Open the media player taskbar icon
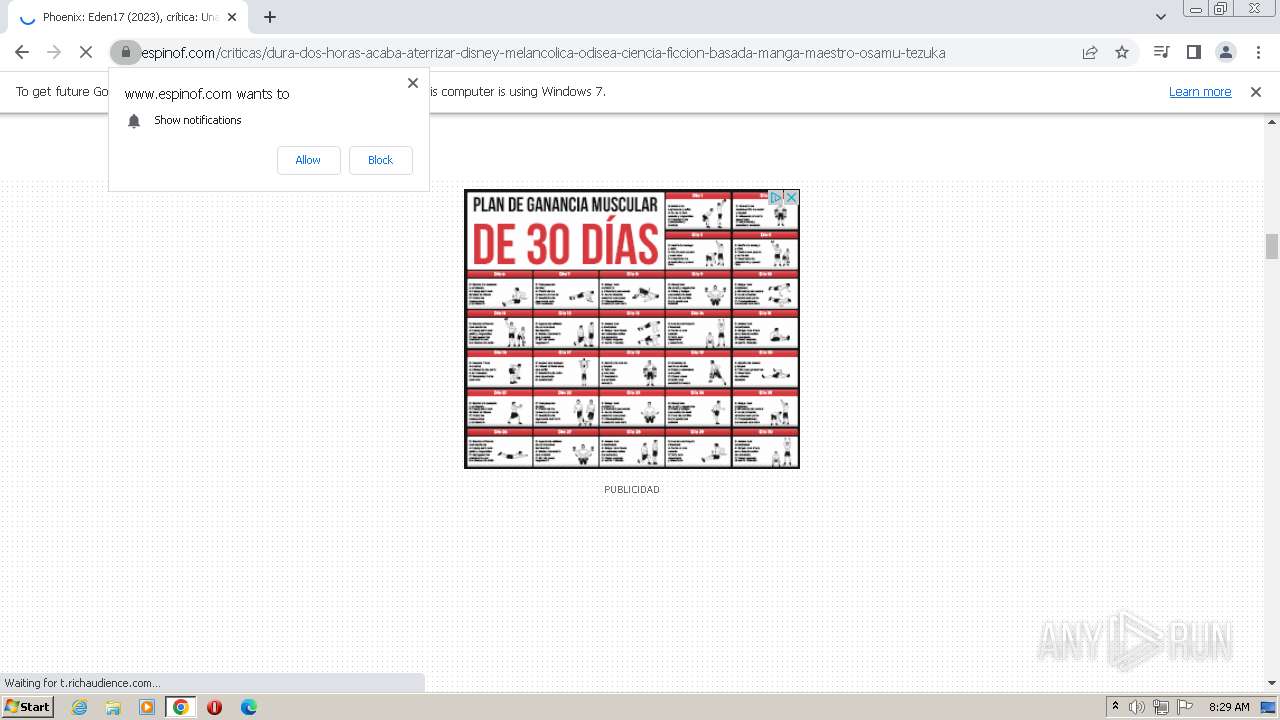 [x=147, y=707]
